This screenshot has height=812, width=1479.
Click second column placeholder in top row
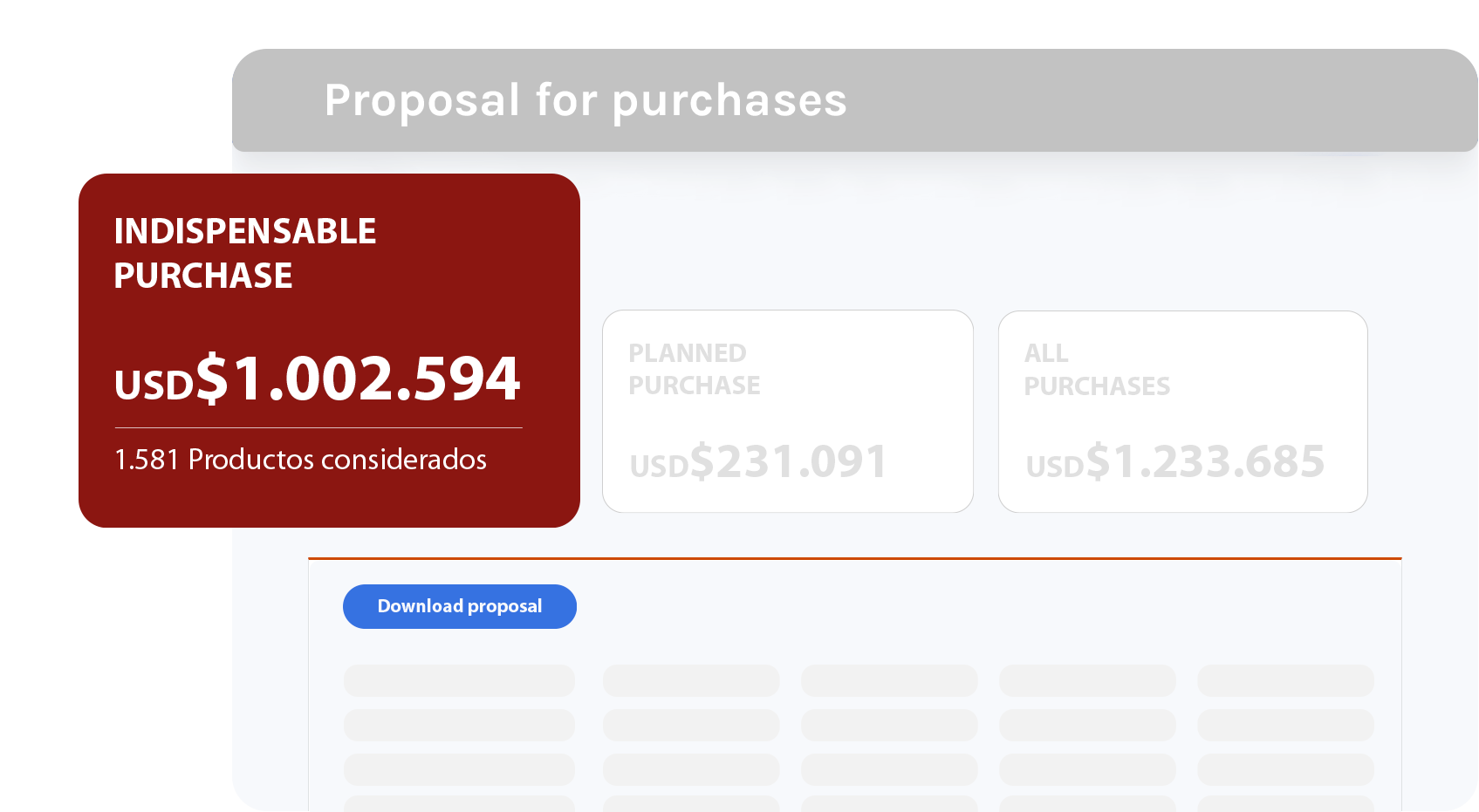691,680
